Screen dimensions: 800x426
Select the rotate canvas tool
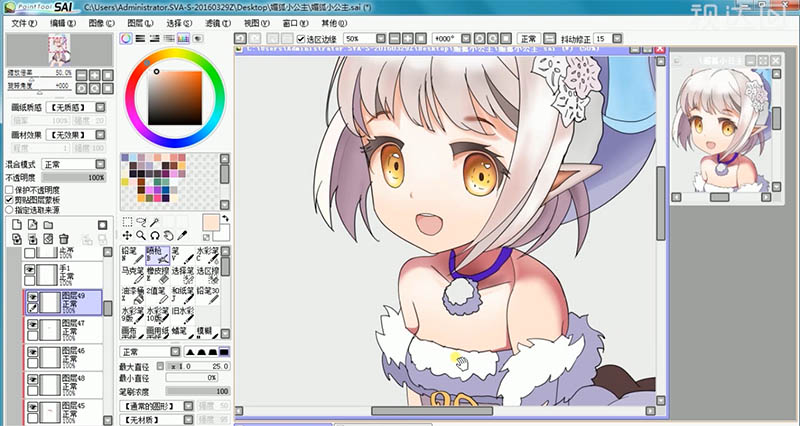click(x=154, y=236)
